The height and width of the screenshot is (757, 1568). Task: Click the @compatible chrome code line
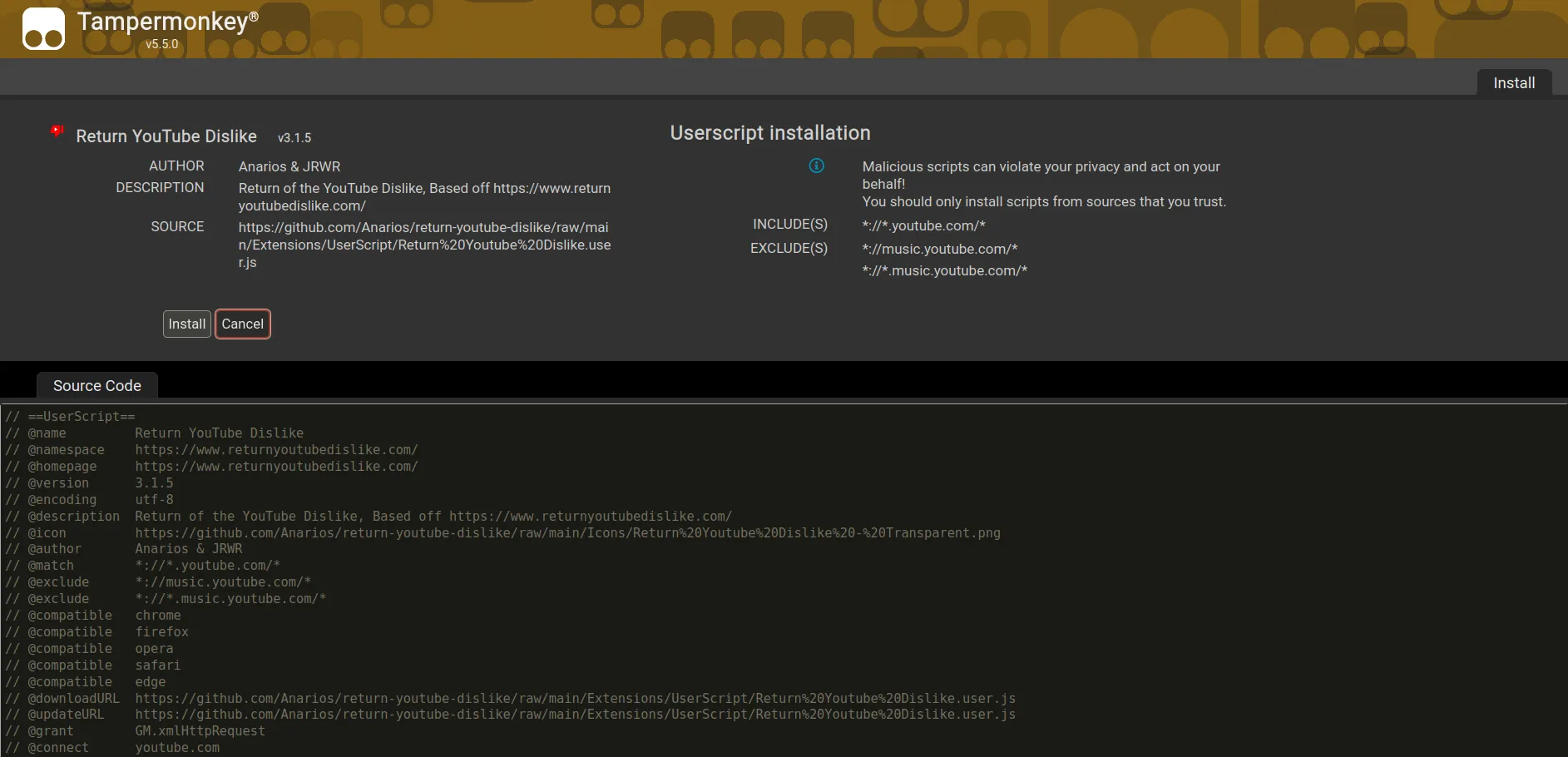pos(93,616)
